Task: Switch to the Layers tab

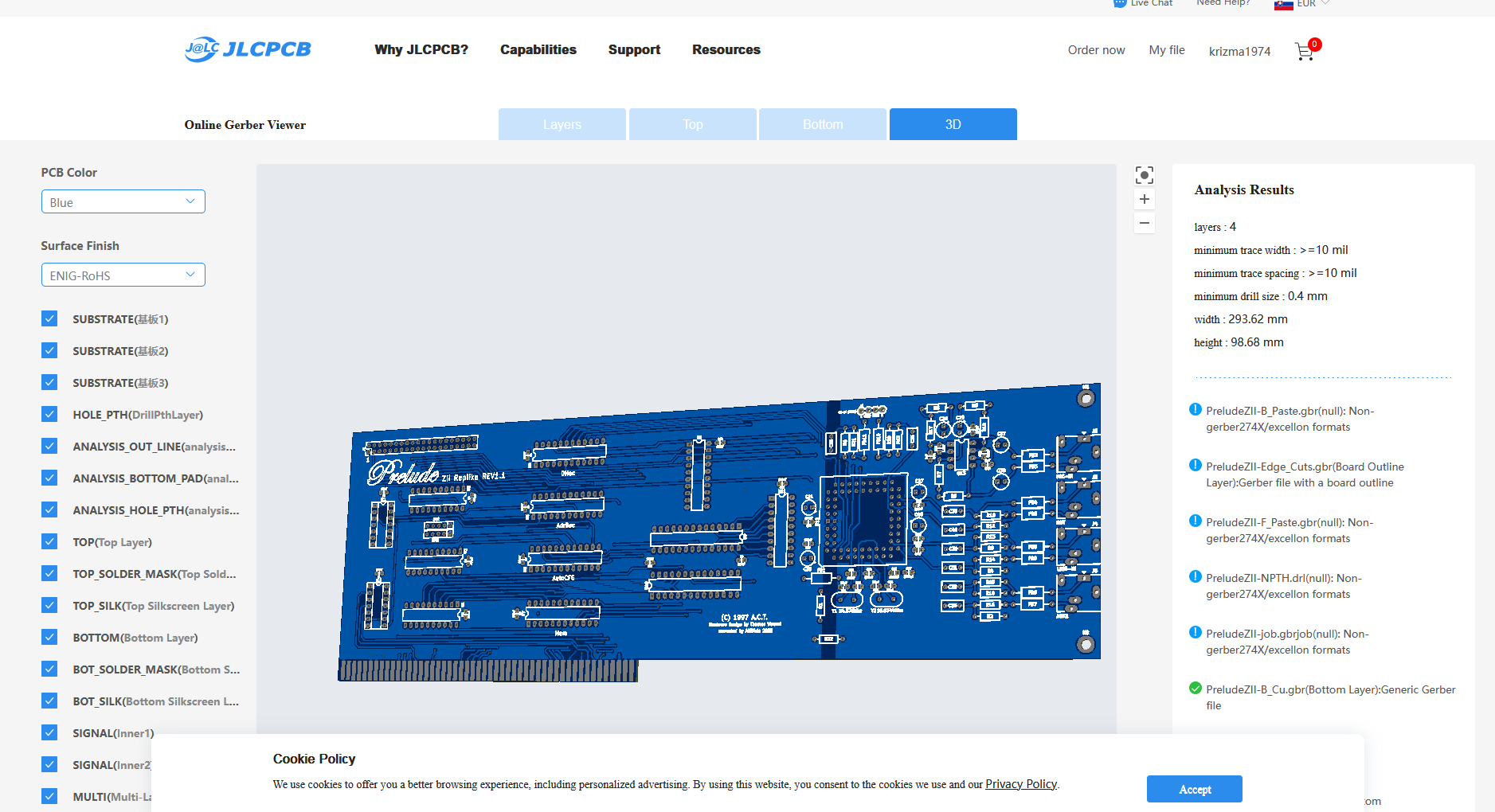Action: click(562, 124)
